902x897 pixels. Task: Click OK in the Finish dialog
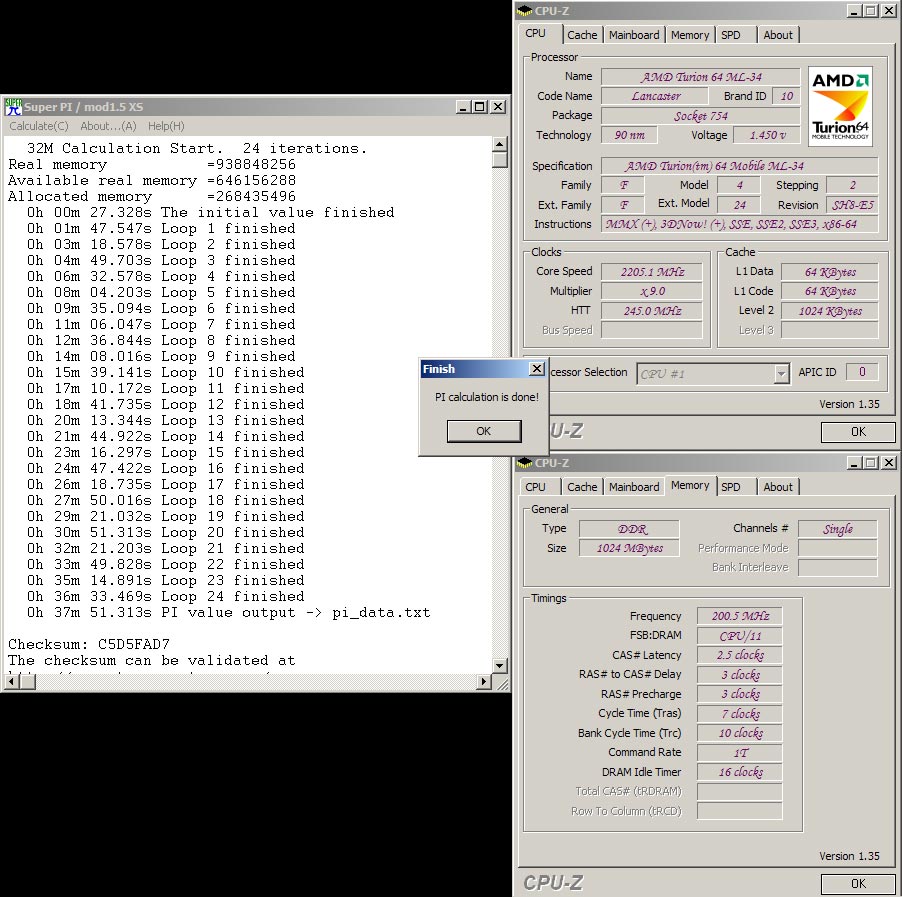pyautogui.click(x=484, y=431)
